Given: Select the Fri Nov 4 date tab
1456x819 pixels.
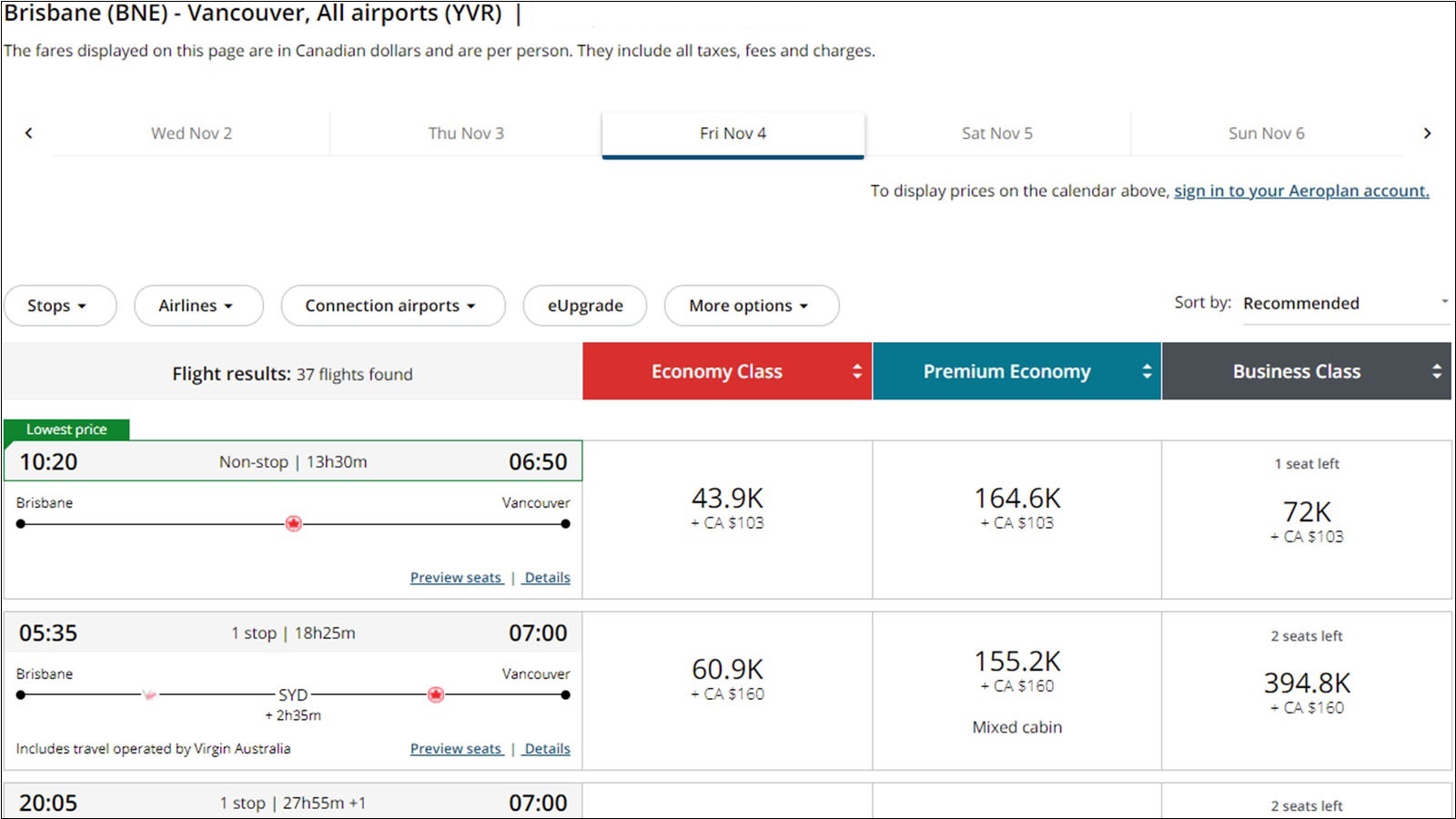Looking at the screenshot, I should click(733, 135).
